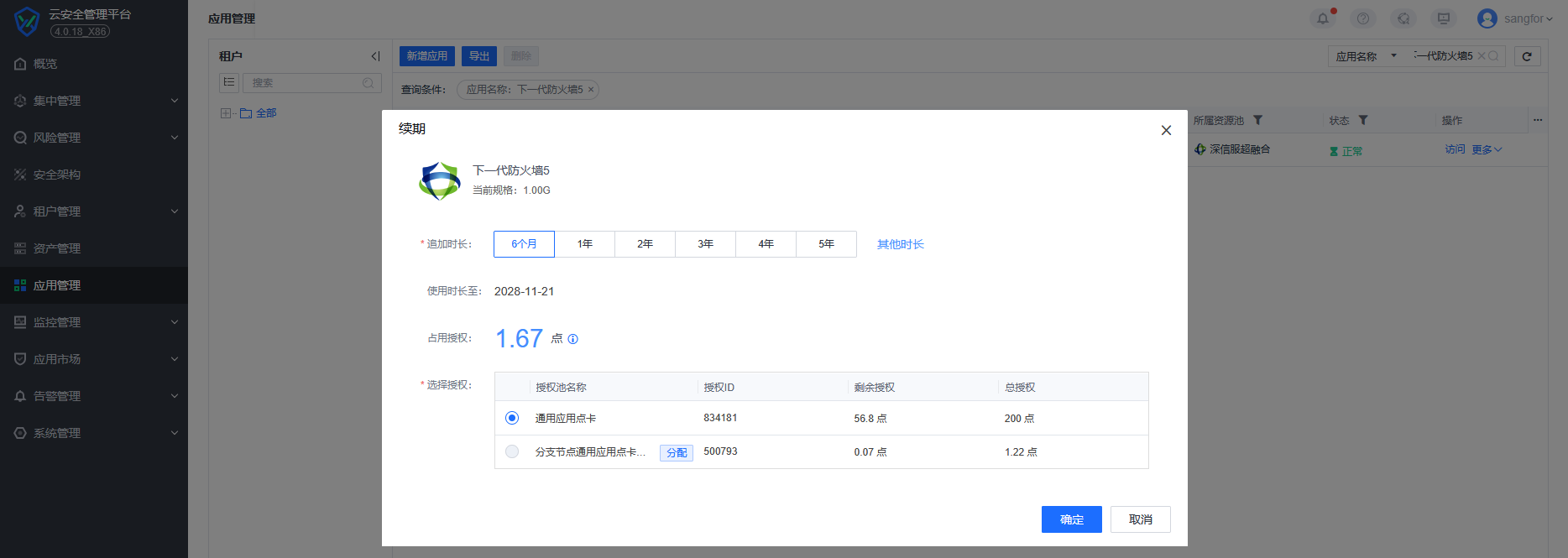The height and width of the screenshot is (558, 1568).
Task: Collapse the 租户 panel with arrow icon
Action: tap(375, 56)
